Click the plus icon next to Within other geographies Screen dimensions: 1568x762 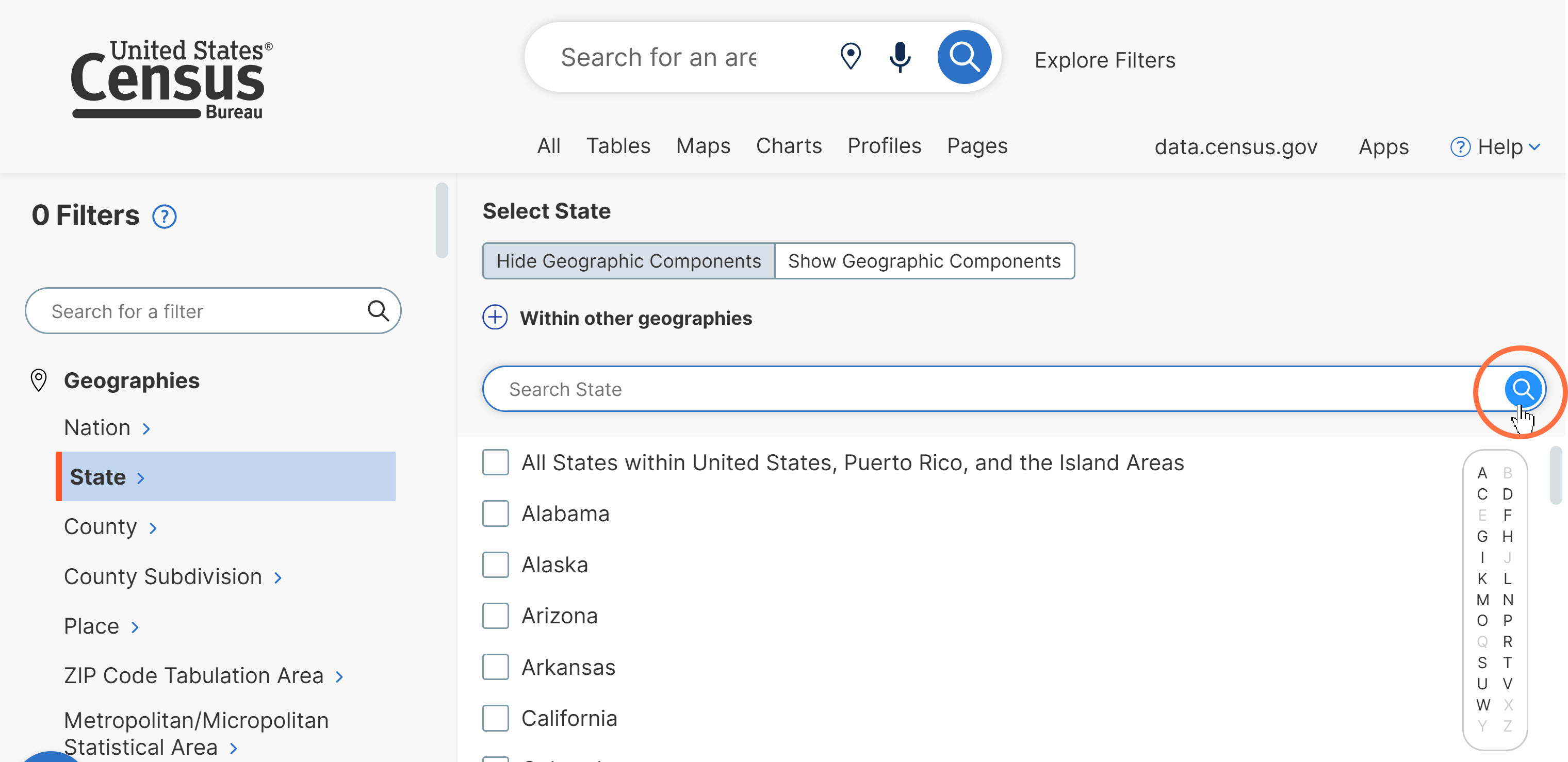pos(495,318)
